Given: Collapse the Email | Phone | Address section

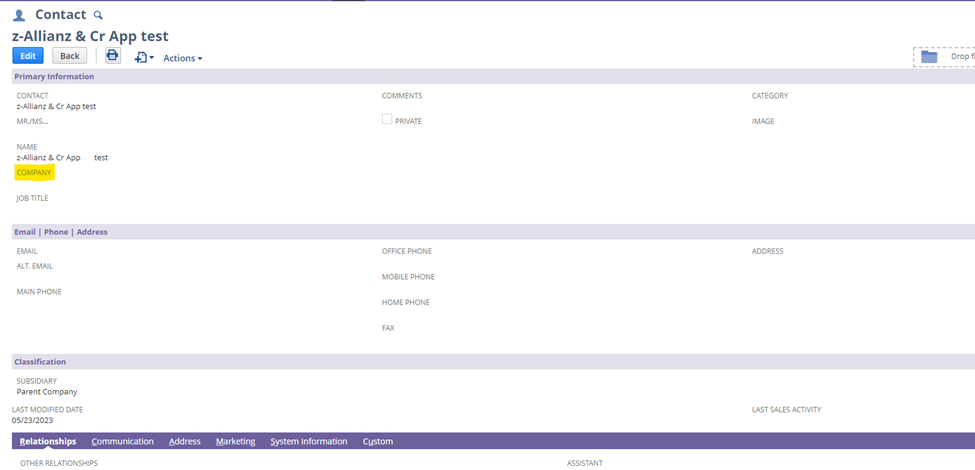Looking at the screenshot, I should point(494,232).
